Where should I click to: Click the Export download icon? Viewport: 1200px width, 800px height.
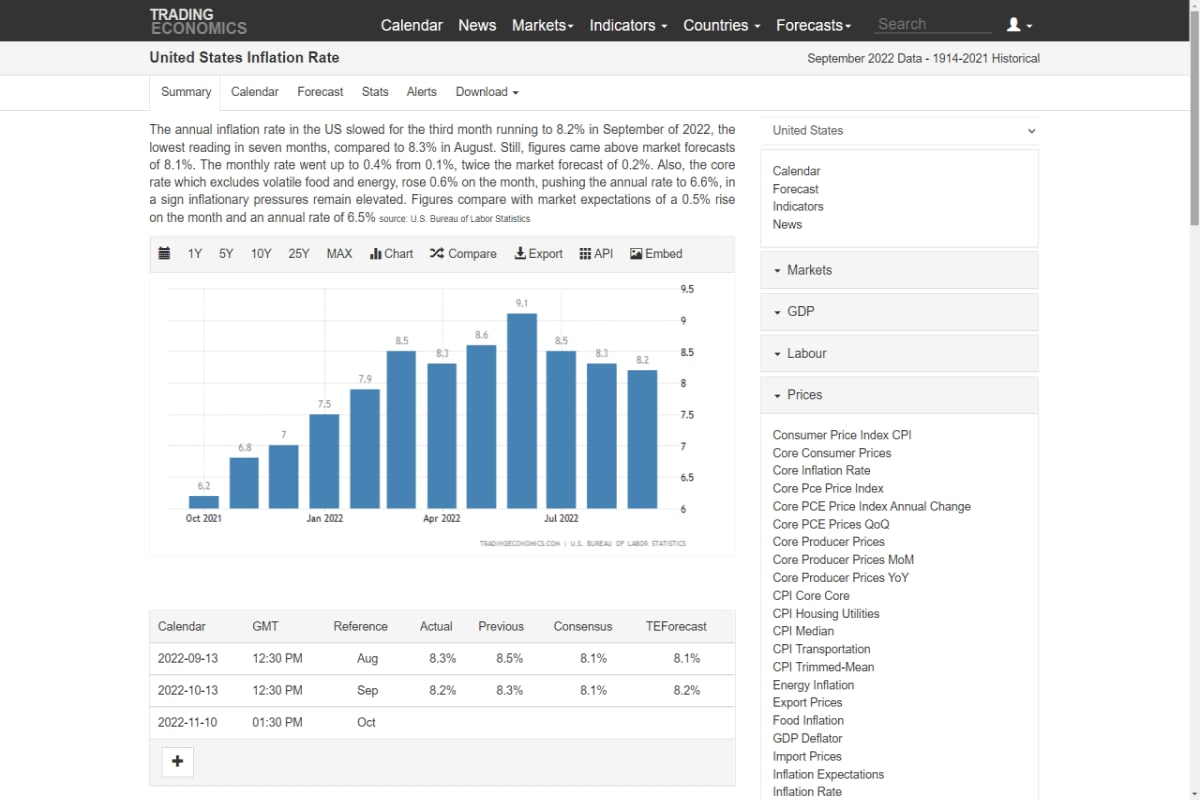pos(520,254)
